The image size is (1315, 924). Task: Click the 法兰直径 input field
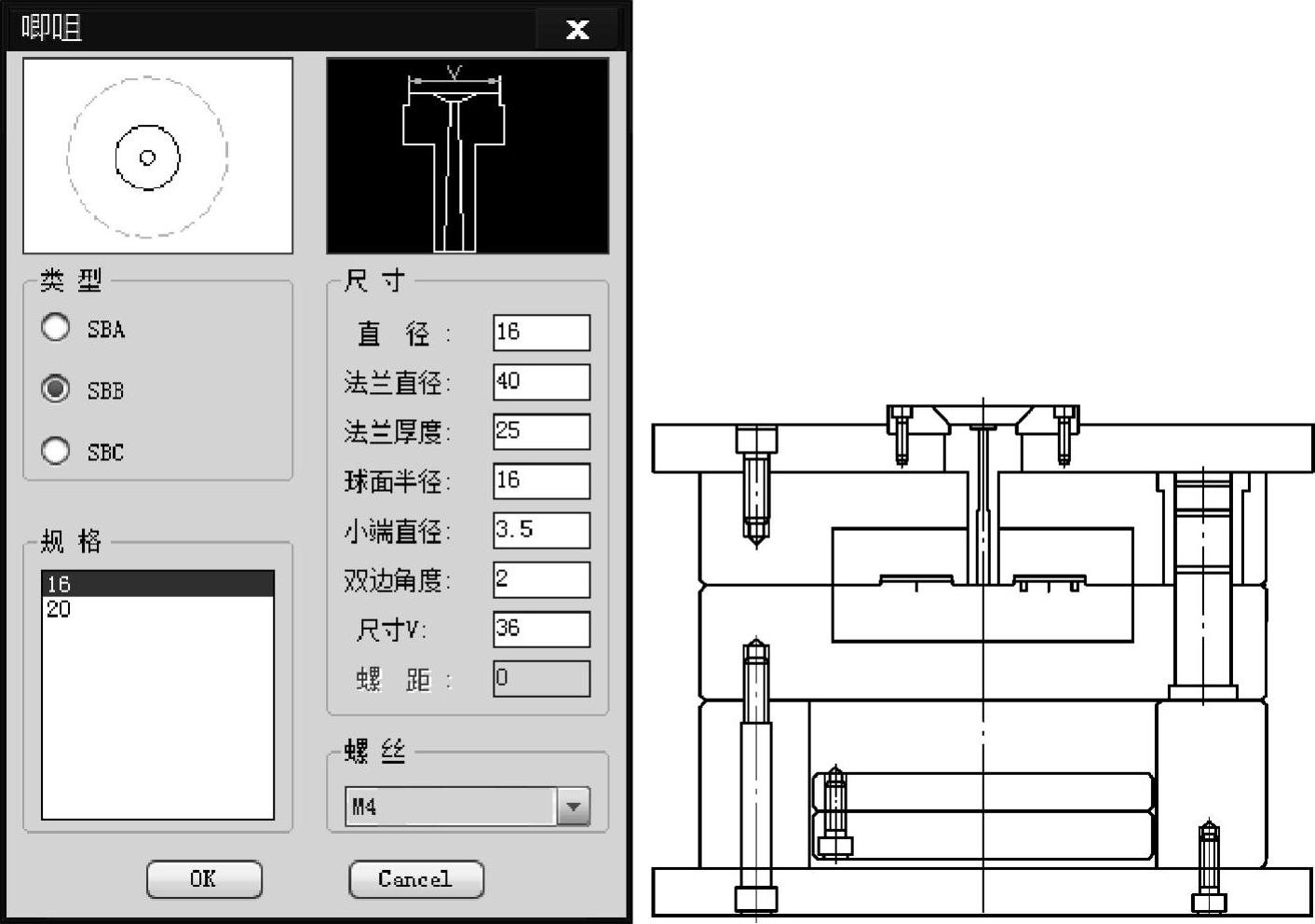(541, 382)
